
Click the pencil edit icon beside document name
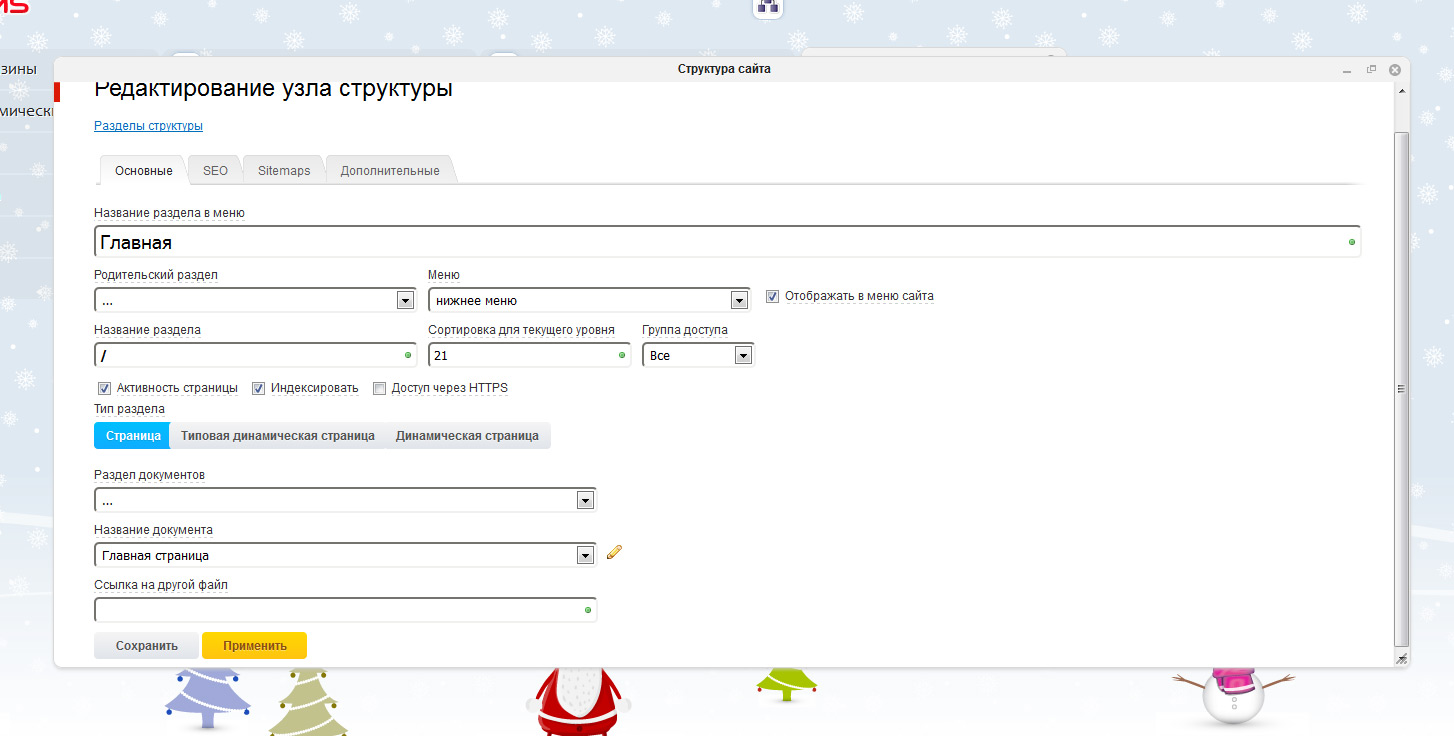pyautogui.click(x=614, y=552)
